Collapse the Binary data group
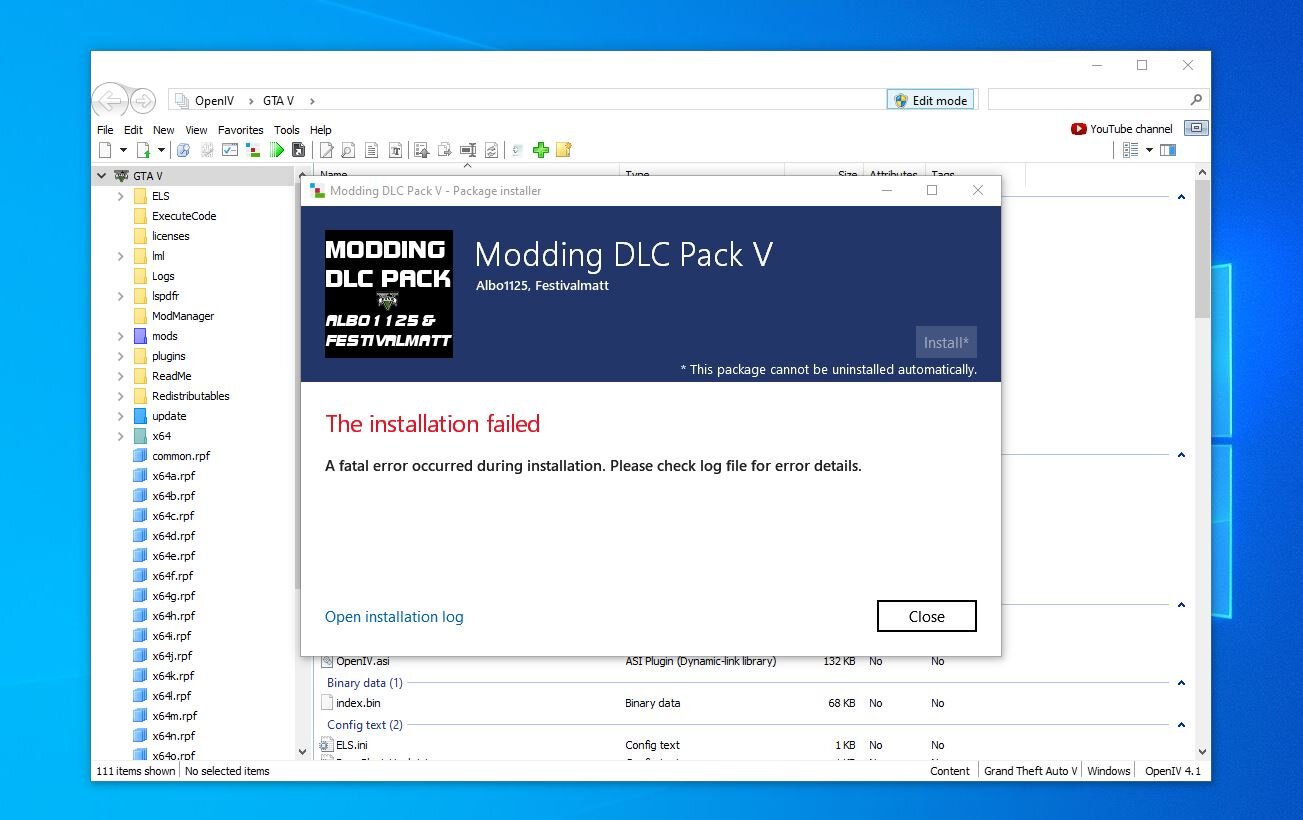The image size is (1303, 820). pyautogui.click(x=1181, y=683)
